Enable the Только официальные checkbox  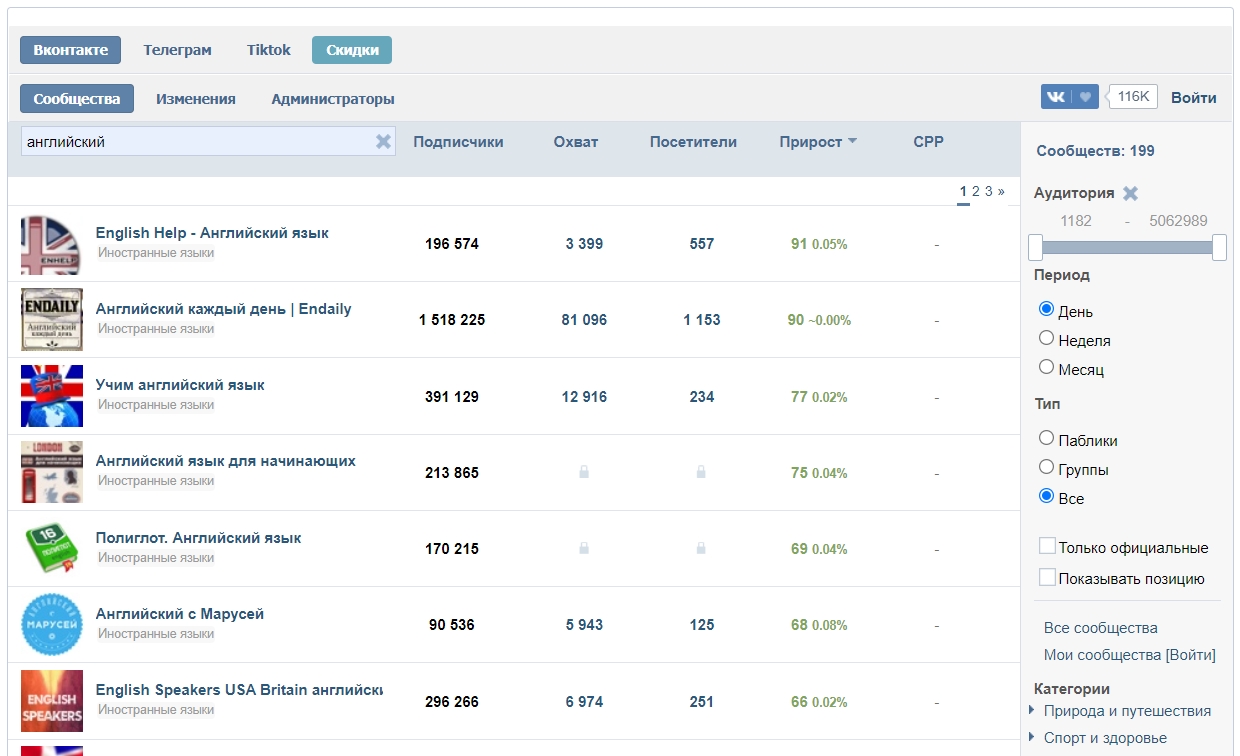[1047, 546]
